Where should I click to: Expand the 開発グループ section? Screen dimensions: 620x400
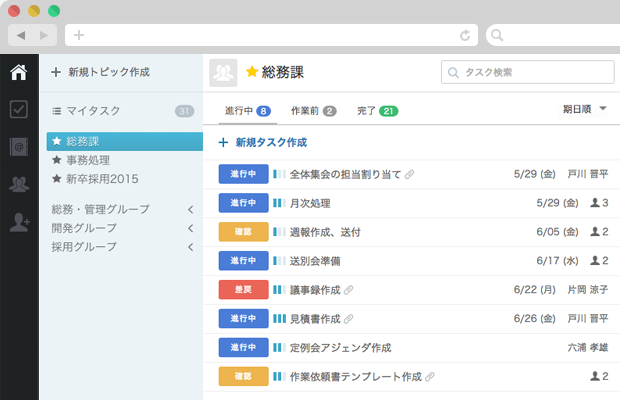click(x=189, y=228)
